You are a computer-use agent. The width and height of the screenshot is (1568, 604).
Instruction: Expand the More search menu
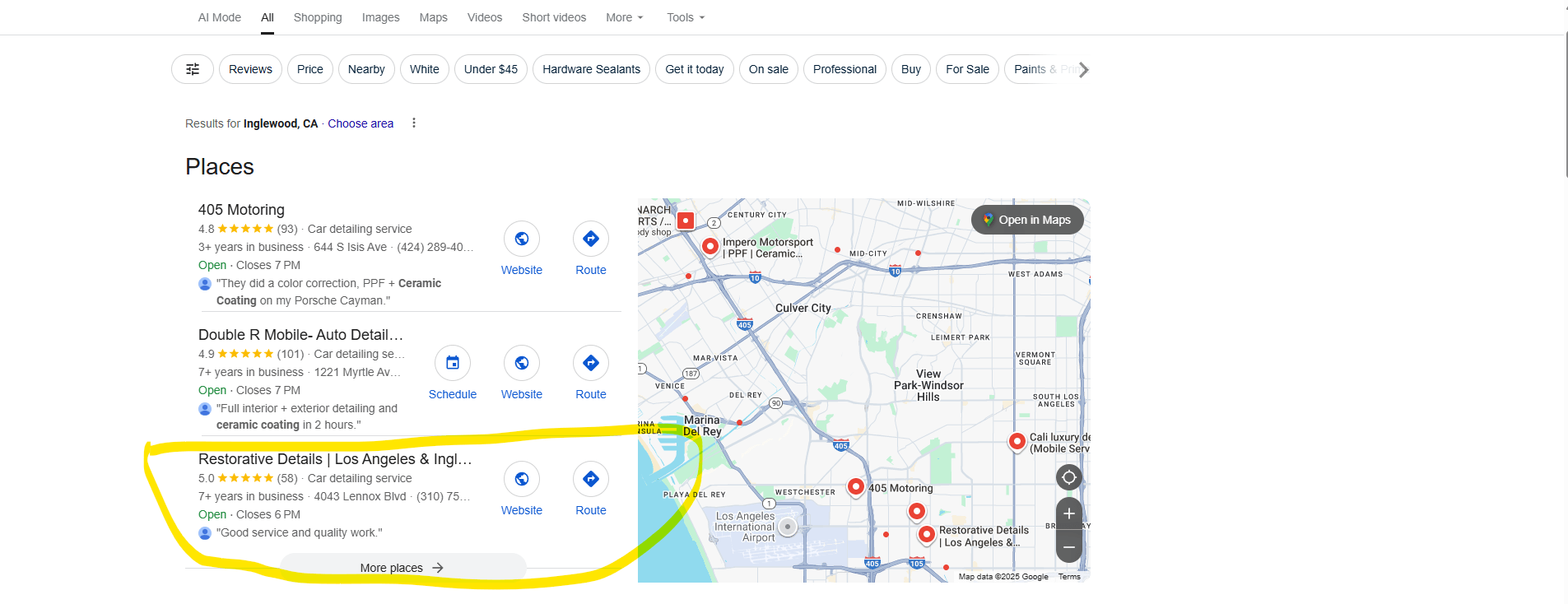click(625, 17)
